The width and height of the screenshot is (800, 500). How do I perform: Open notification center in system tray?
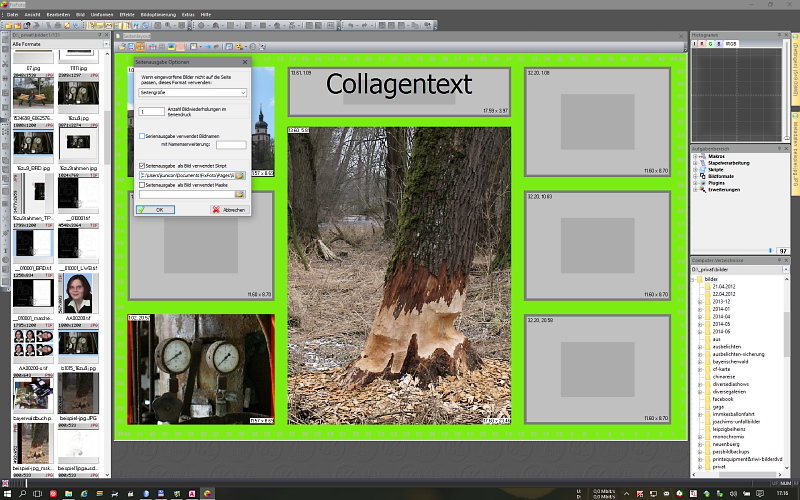pos(760,493)
